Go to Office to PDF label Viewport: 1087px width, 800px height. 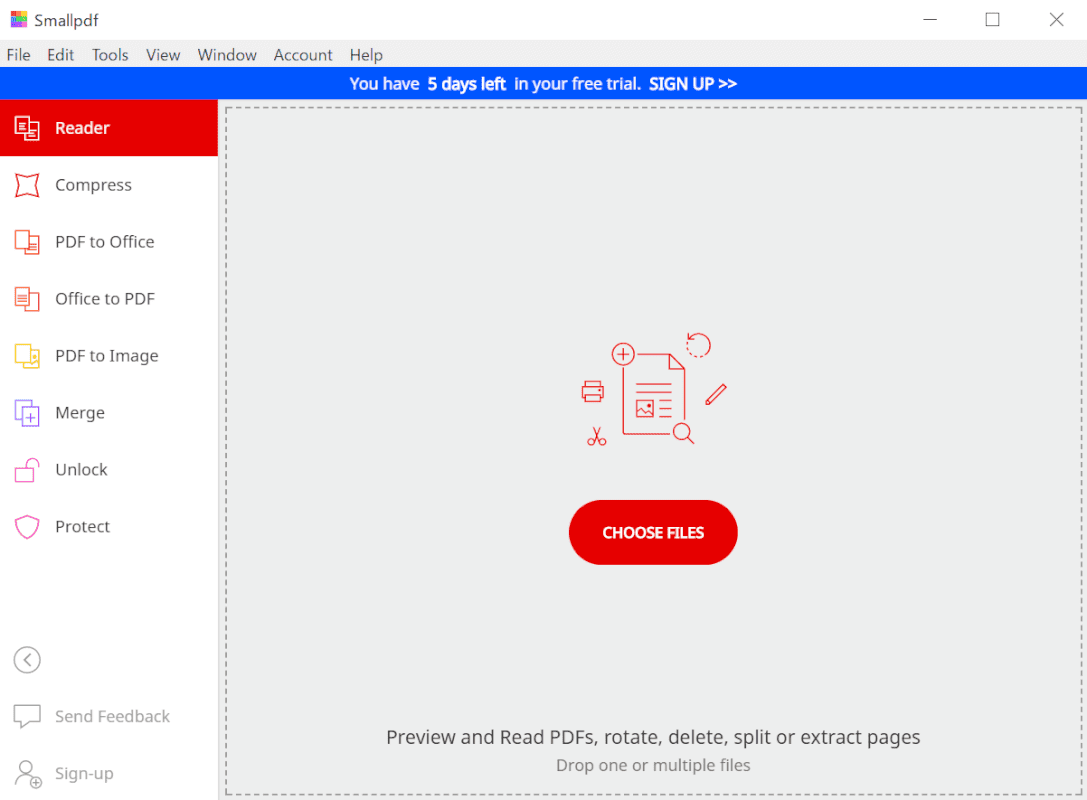tap(105, 299)
